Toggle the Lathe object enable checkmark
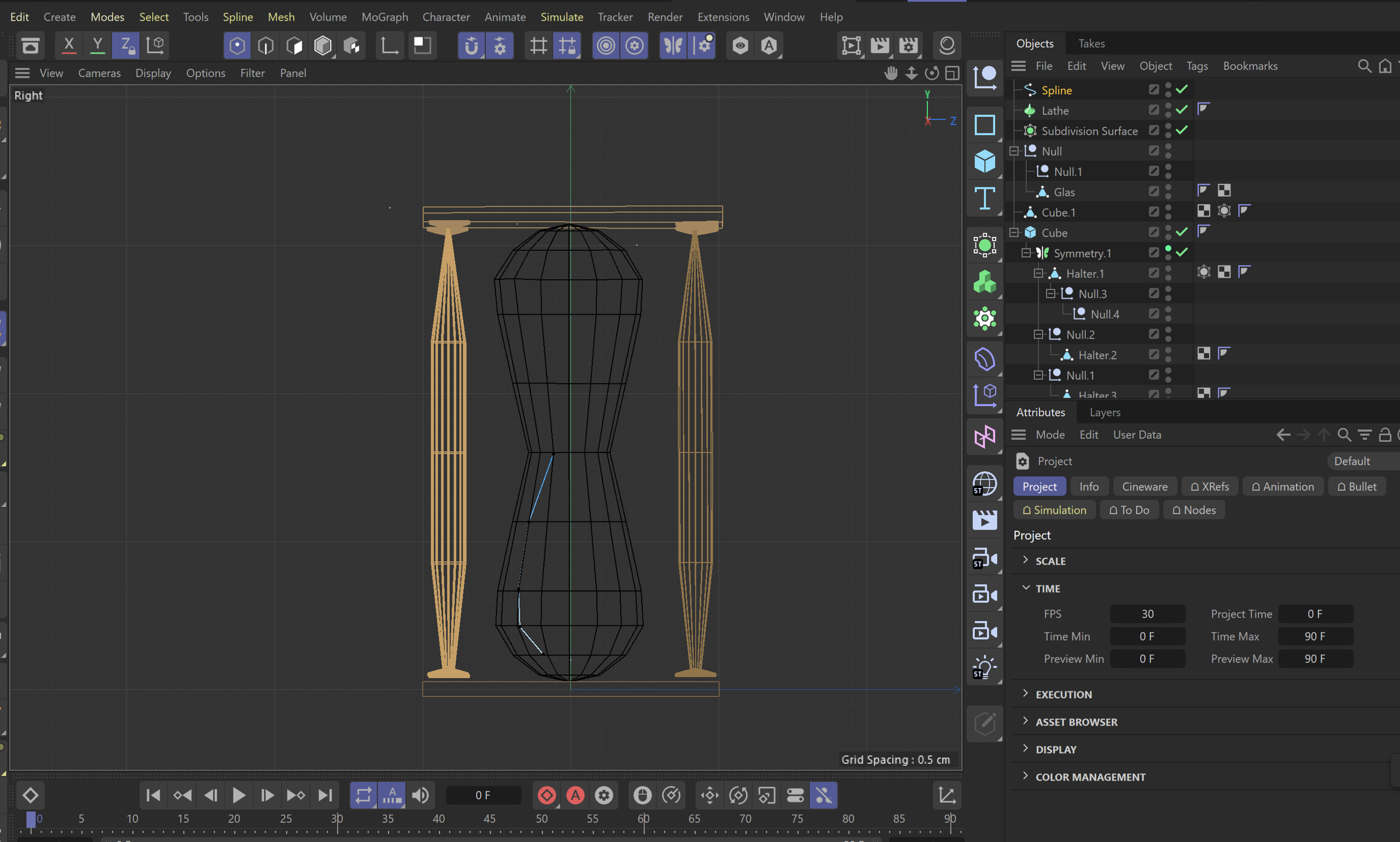This screenshot has height=842, width=1400. [1182, 110]
